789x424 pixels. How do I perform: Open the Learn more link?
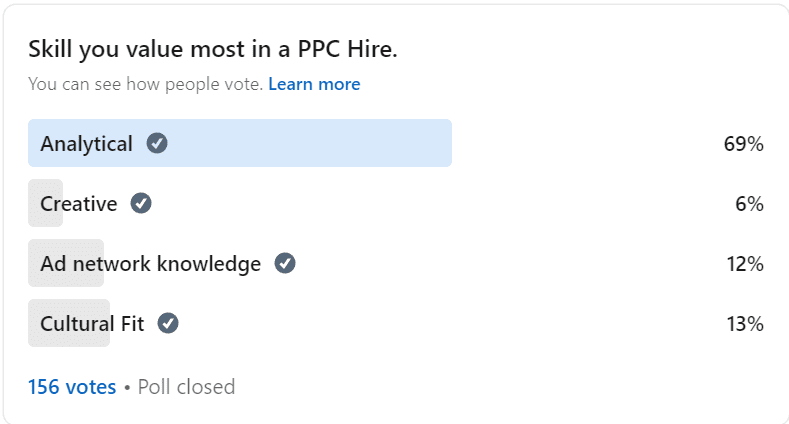(x=314, y=84)
